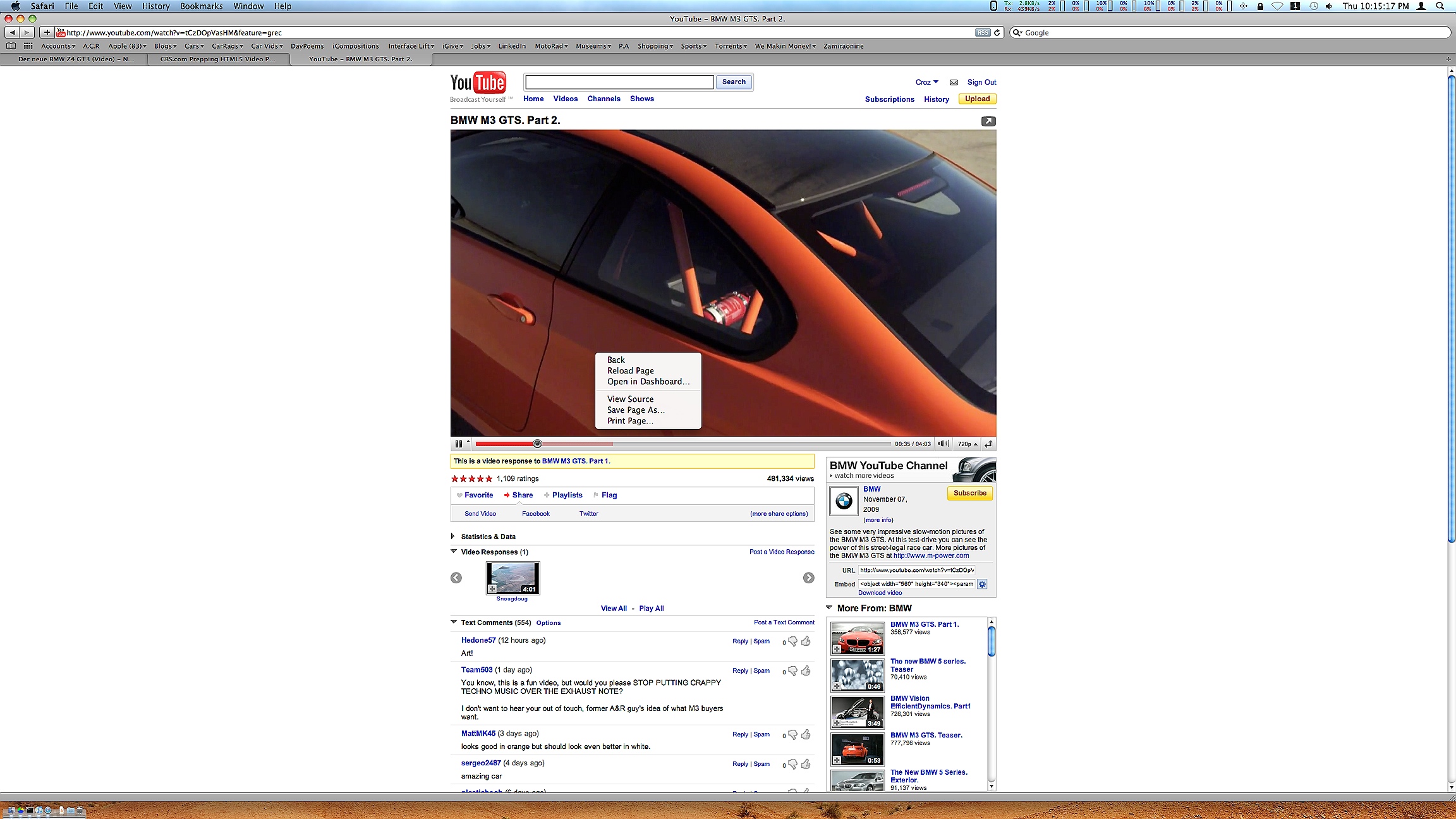This screenshot has width=1456, height=819.
Task: Rate the video with the fifth star
Action: [488, 479]
